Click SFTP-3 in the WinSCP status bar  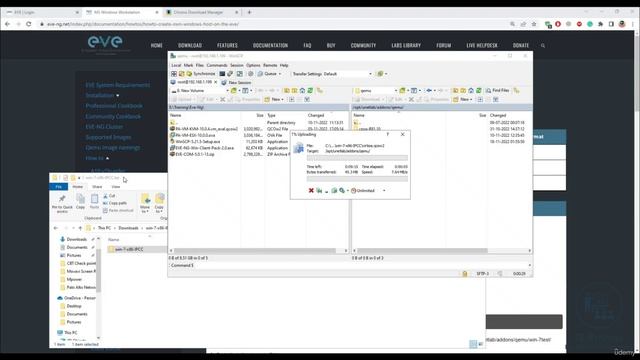click(x=482, y=273)
